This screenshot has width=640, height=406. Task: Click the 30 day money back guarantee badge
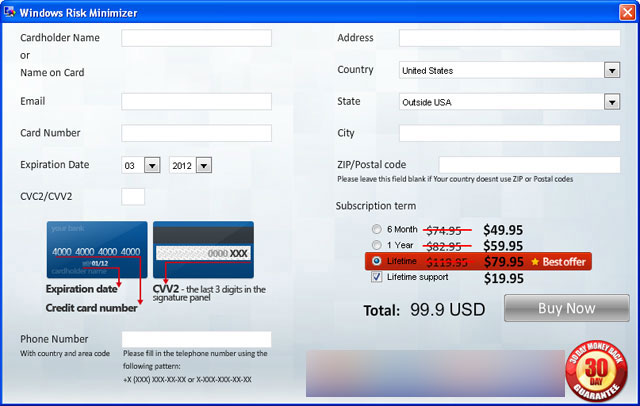(x=596, y=371)
